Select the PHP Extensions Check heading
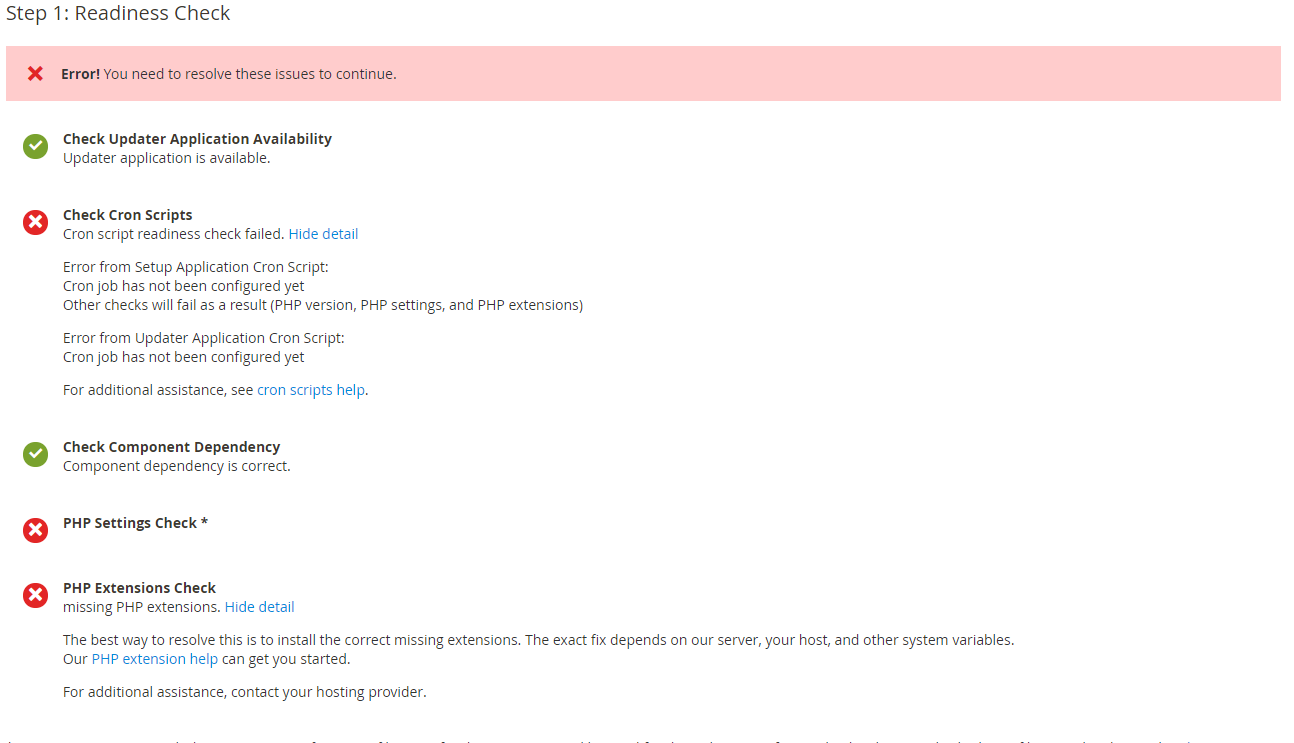 (x=139, y=587)
